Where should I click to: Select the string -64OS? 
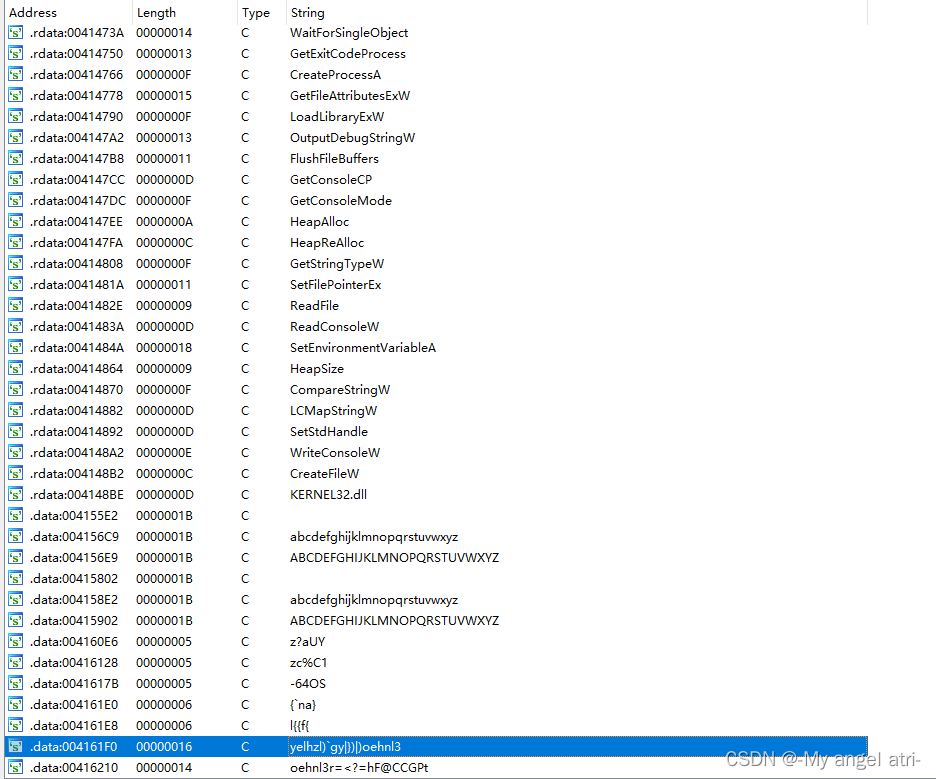coord(308,684)
